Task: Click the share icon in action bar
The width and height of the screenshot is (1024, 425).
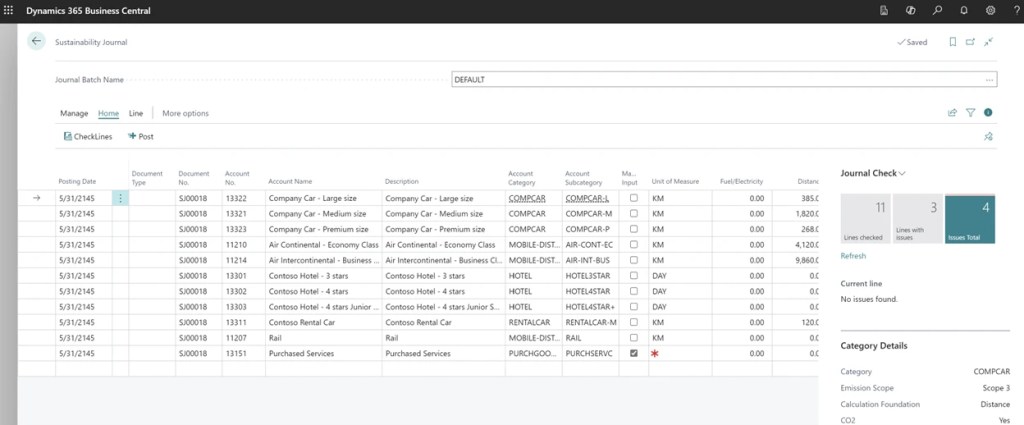Action: [952, 113]
